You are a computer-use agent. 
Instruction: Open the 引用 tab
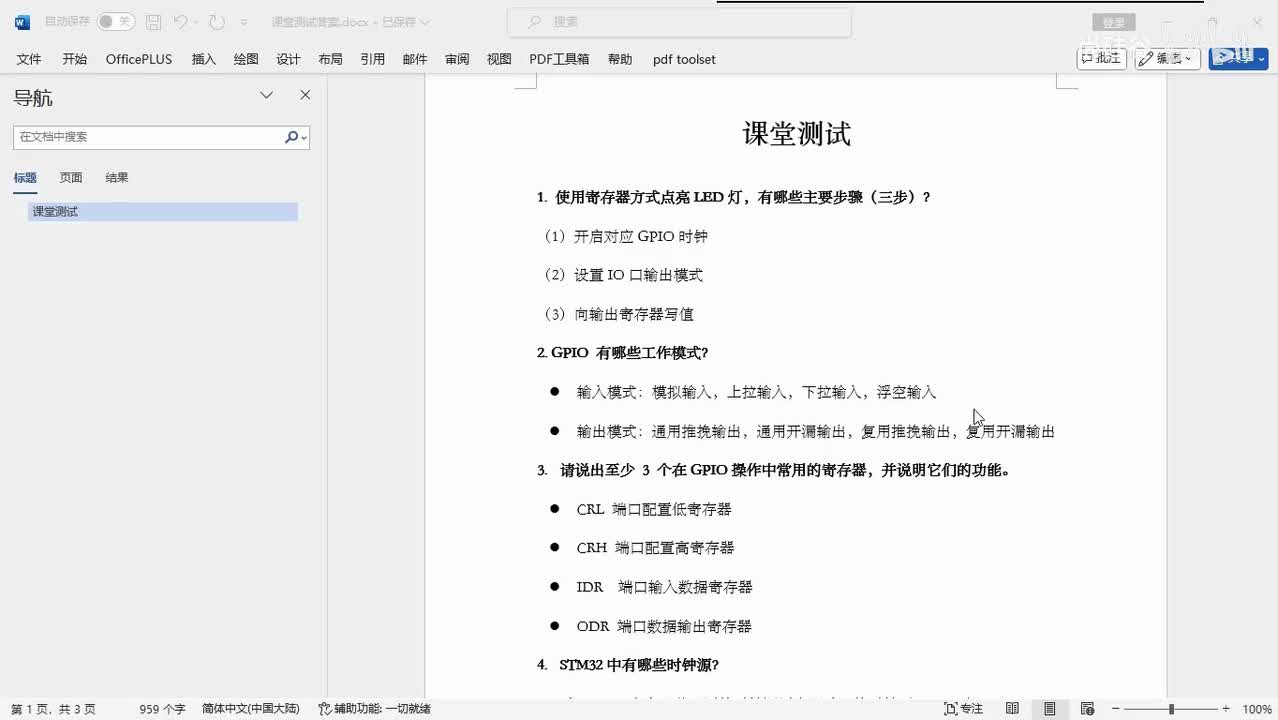pos(373,59)
